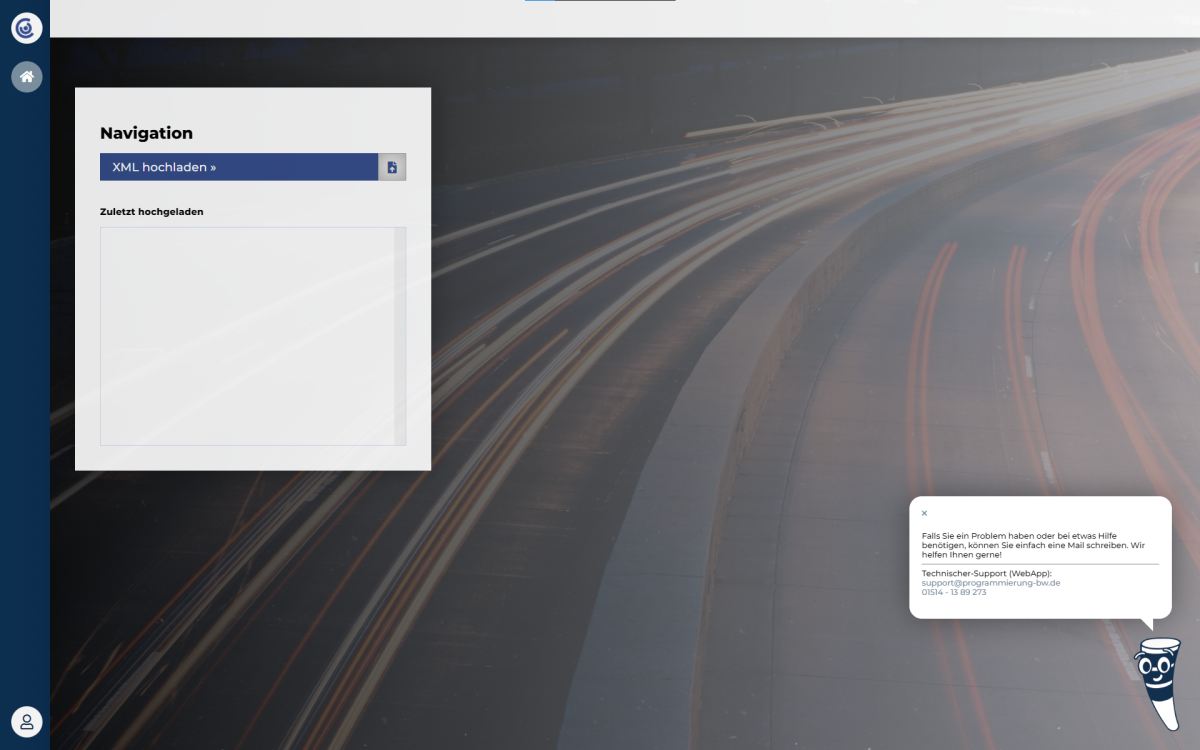The height and width of the screenshot is (750, 1200).
Task: Click the support phone number
Action: pyautogui.click(x=954, y=592)
